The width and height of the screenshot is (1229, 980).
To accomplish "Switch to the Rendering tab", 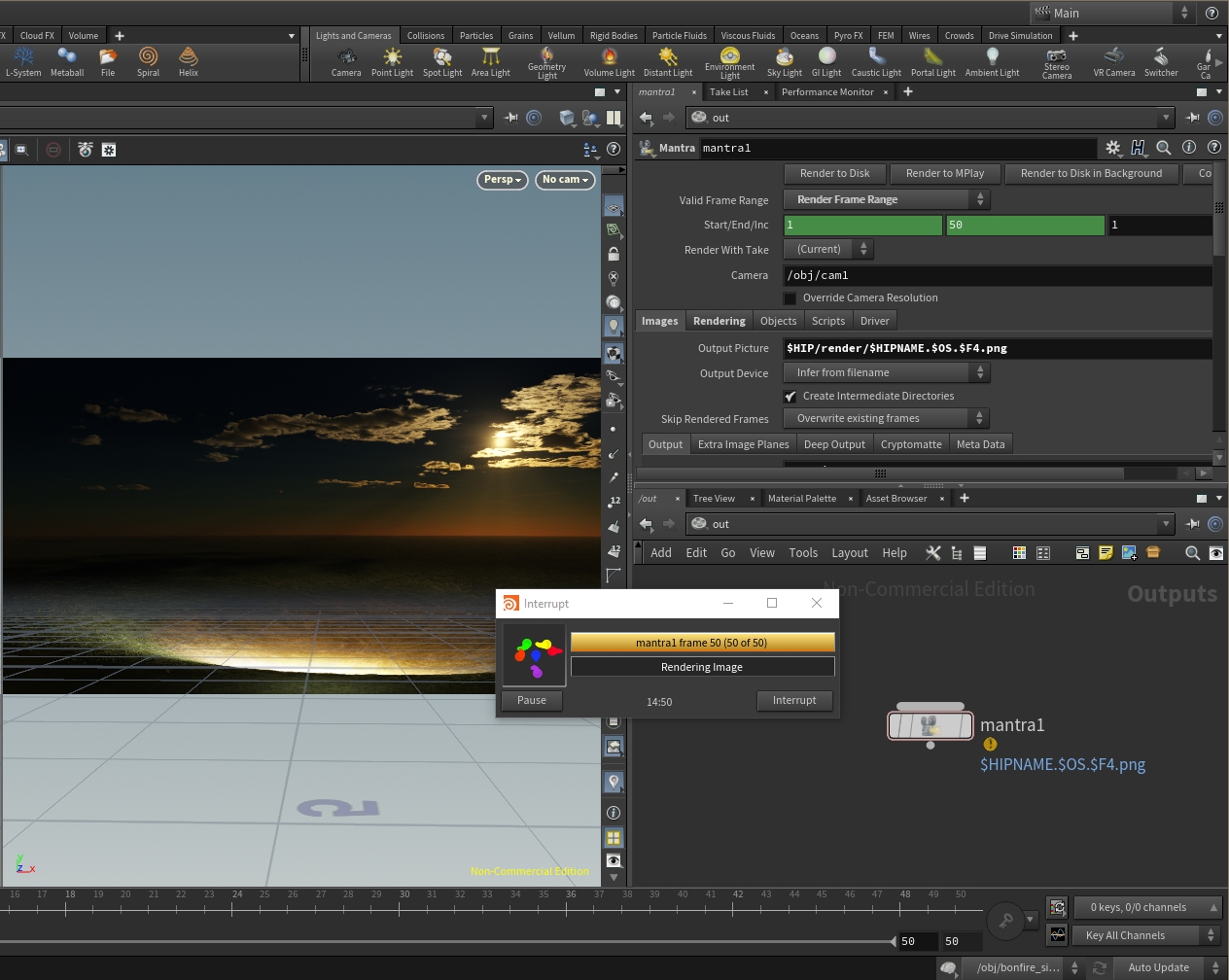I will click(719, 321).
